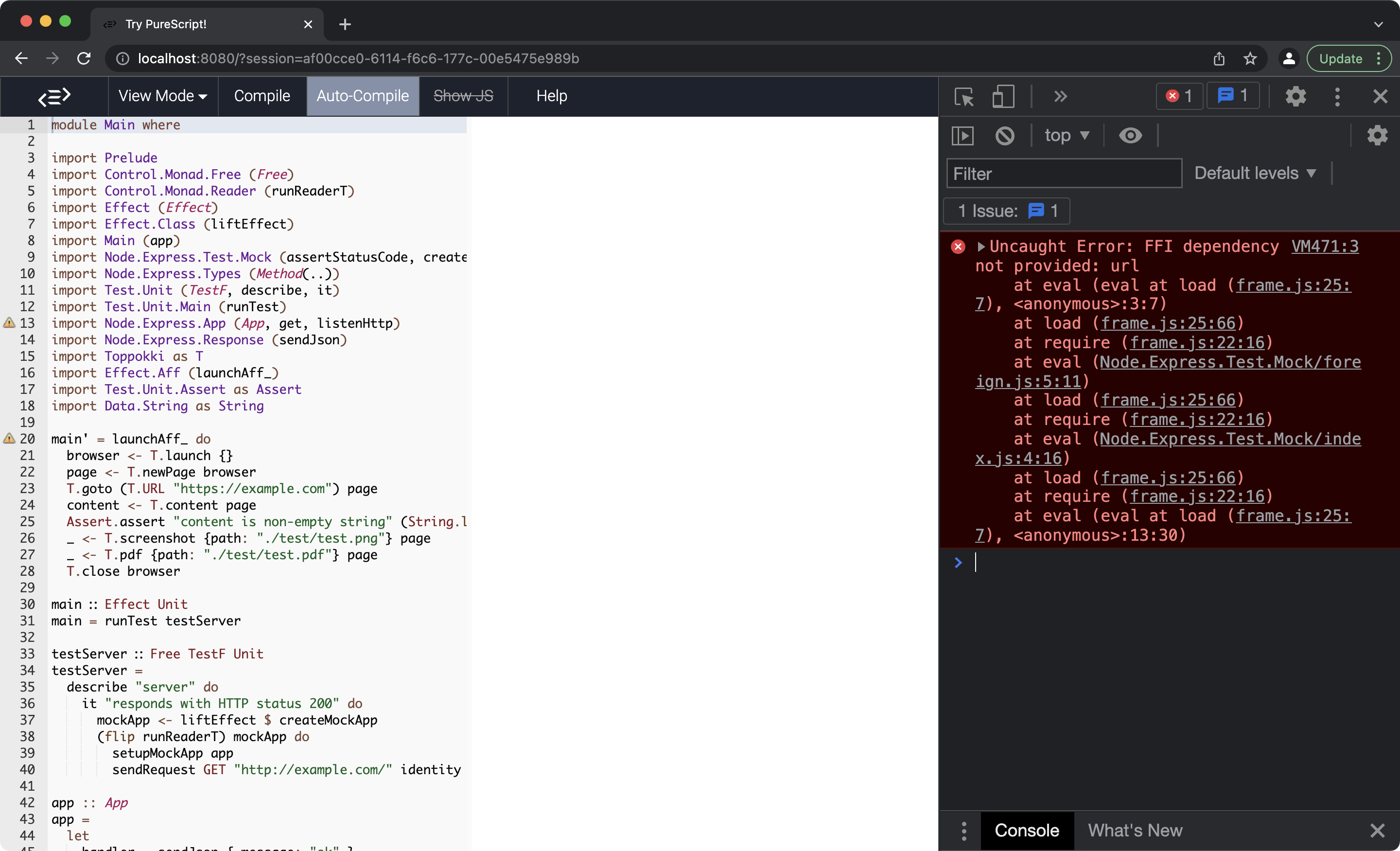Click line number 1 in editor gutter
This screenshot has height=851, width=1400.
(30, 124)
